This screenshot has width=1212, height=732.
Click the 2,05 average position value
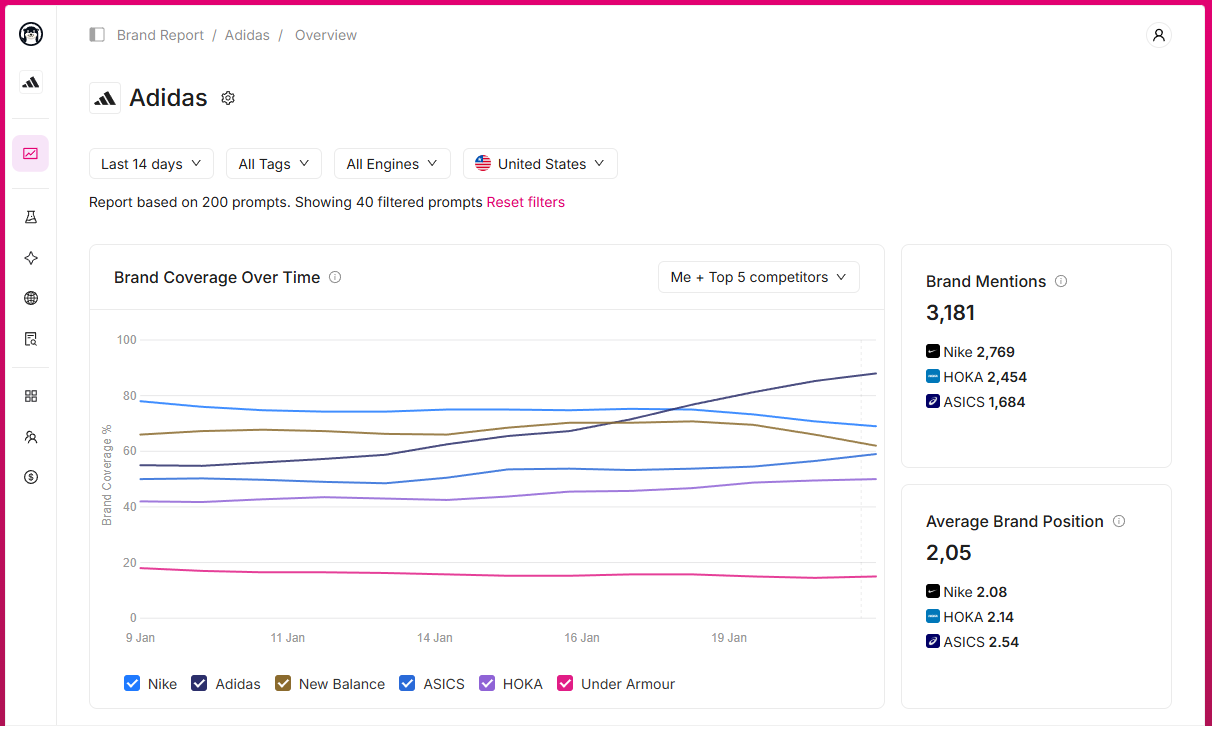[949, 553]
